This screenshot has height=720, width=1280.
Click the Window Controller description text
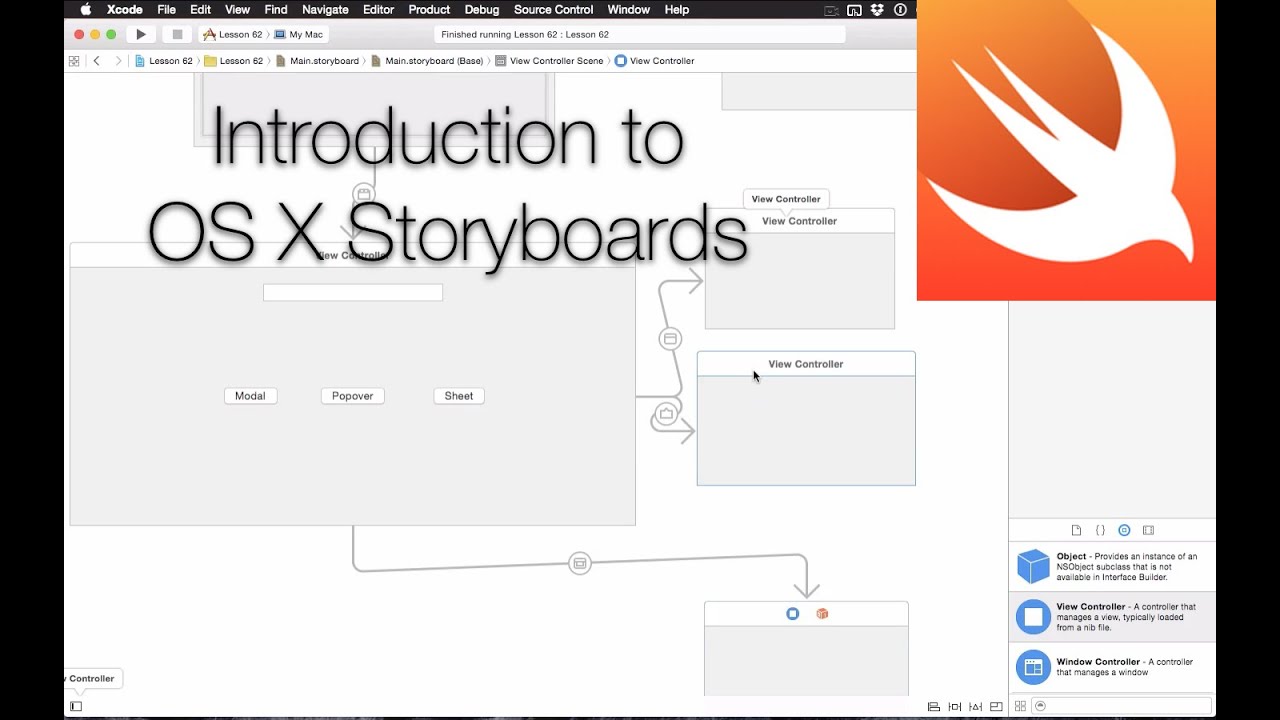(x=1126, y=667)
